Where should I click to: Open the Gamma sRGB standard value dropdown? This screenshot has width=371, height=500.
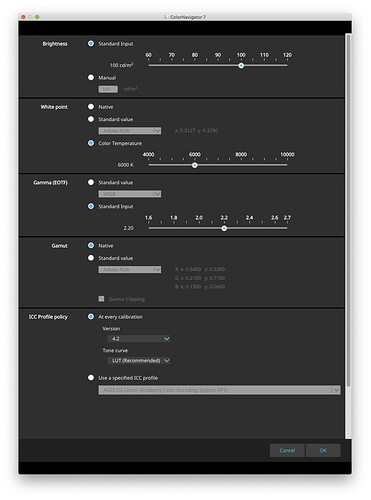tap(130, 194)
